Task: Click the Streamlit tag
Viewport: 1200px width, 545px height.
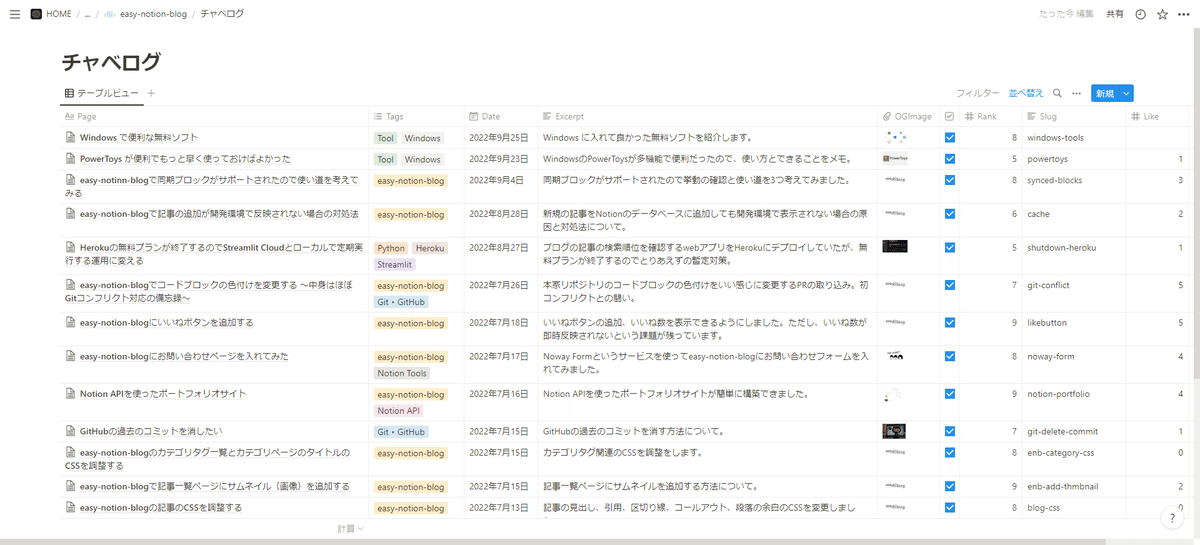Action: [x=395, y=265]
